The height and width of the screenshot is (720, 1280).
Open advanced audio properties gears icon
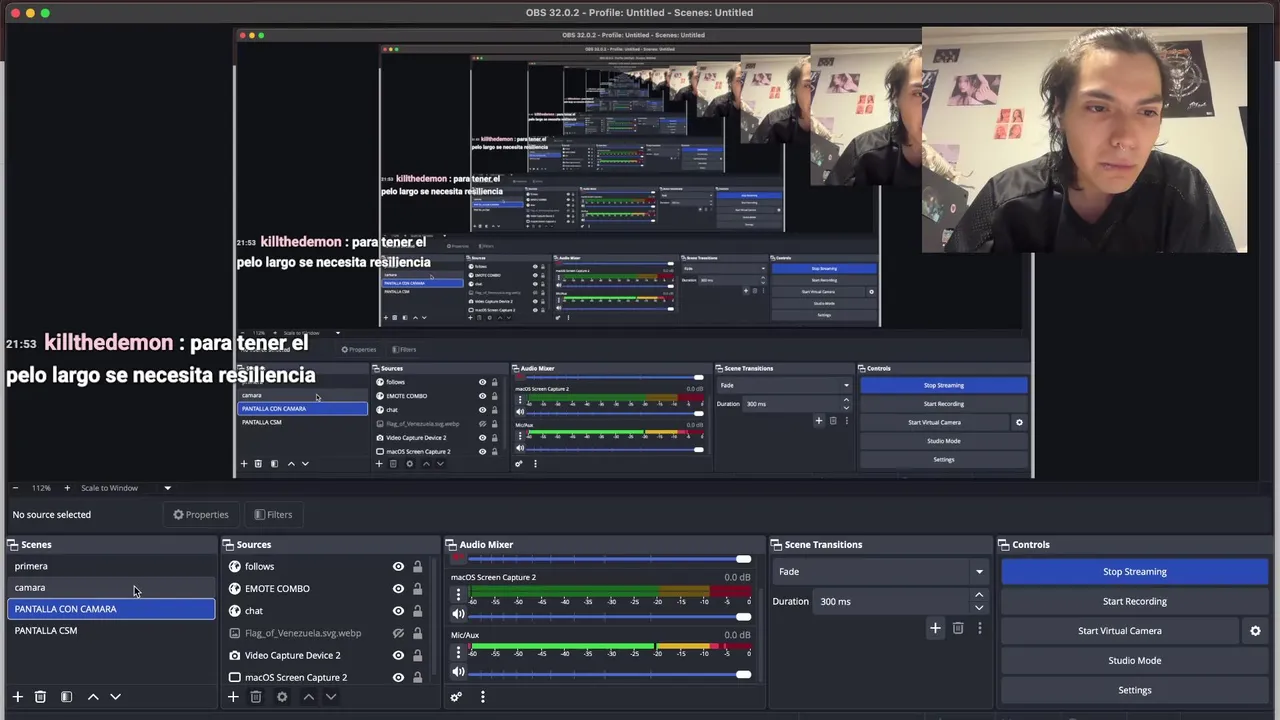point(456,697)
